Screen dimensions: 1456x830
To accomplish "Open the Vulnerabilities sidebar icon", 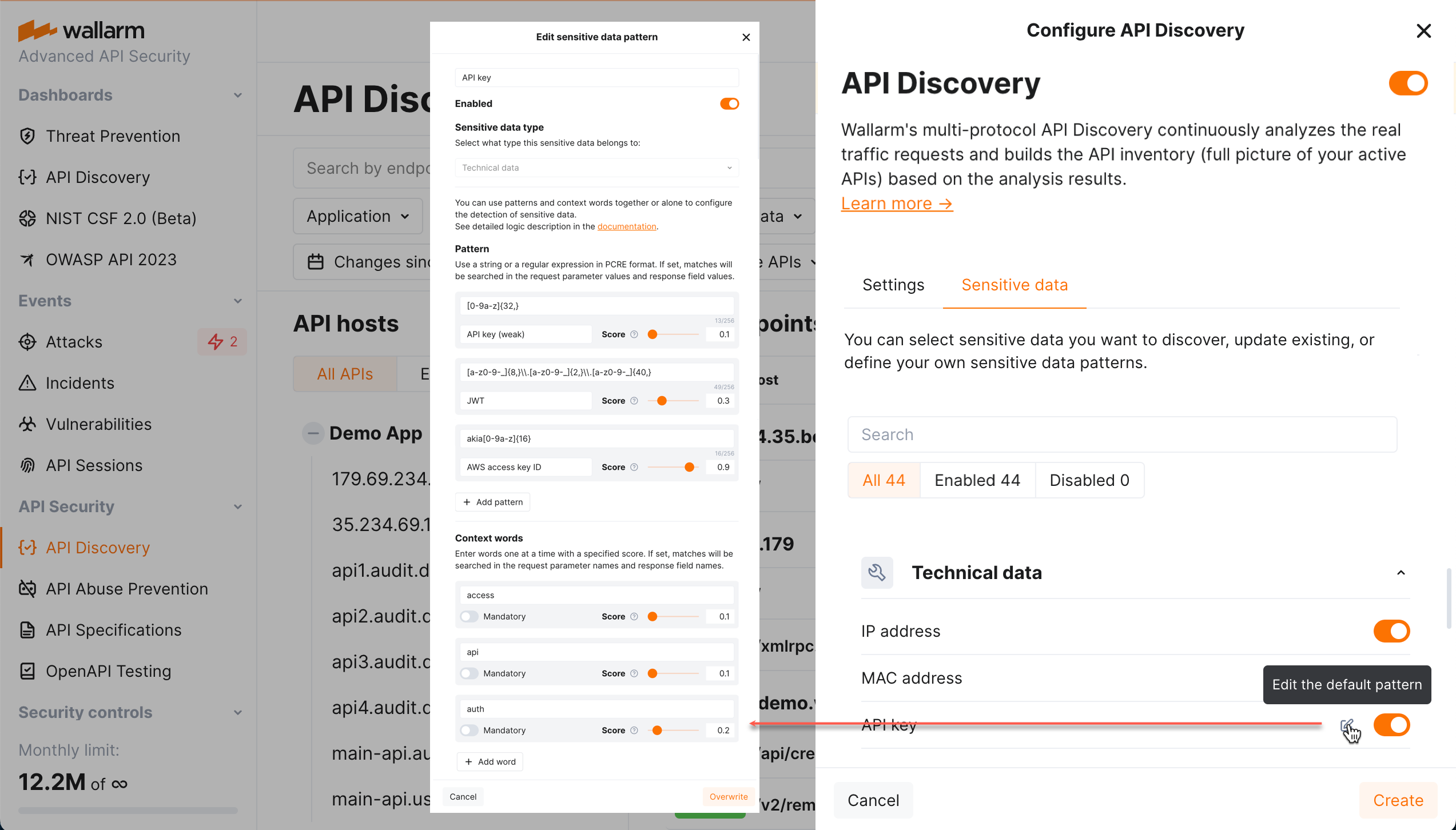I will tap(27, 424).
